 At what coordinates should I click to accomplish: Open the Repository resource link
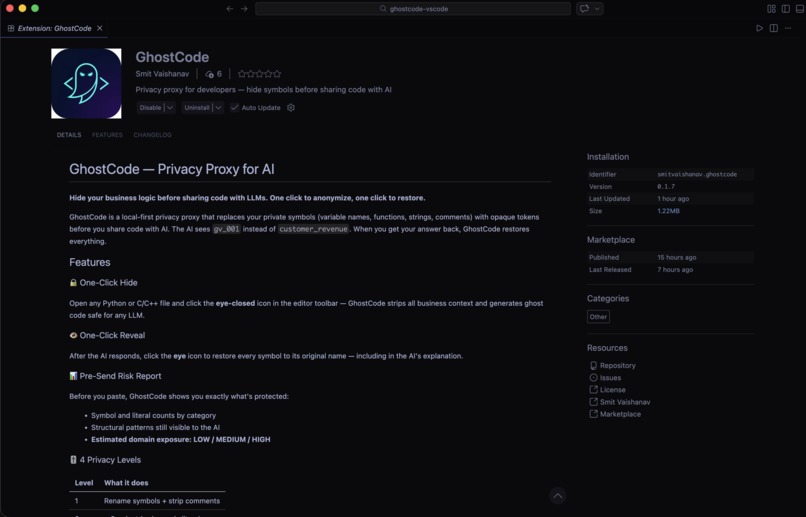coord(617,365)
